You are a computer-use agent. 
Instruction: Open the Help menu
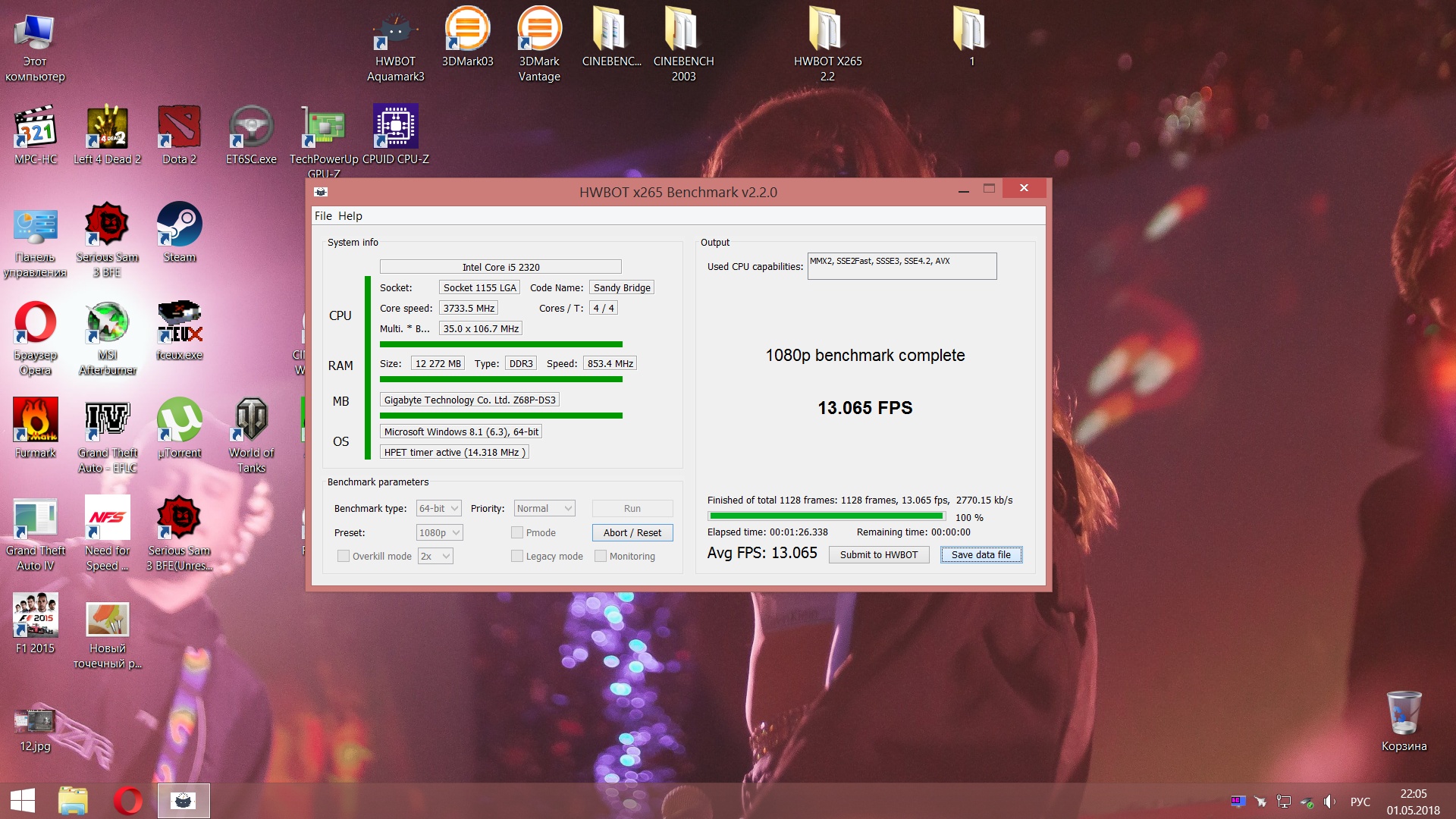(x=350, y=216)
